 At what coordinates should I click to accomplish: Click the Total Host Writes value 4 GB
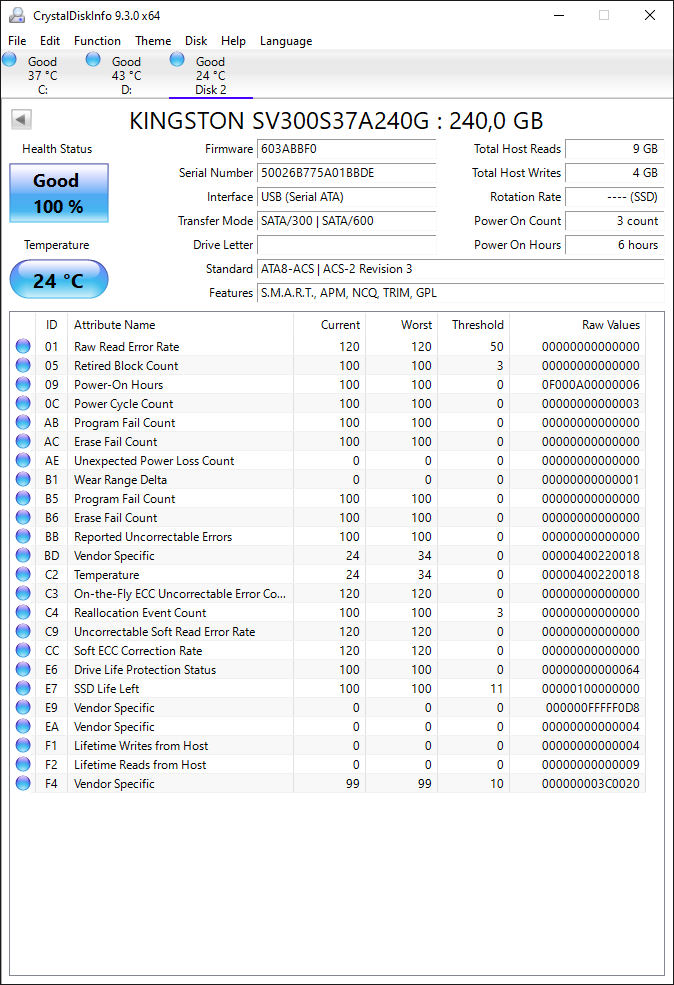point(614,173)
